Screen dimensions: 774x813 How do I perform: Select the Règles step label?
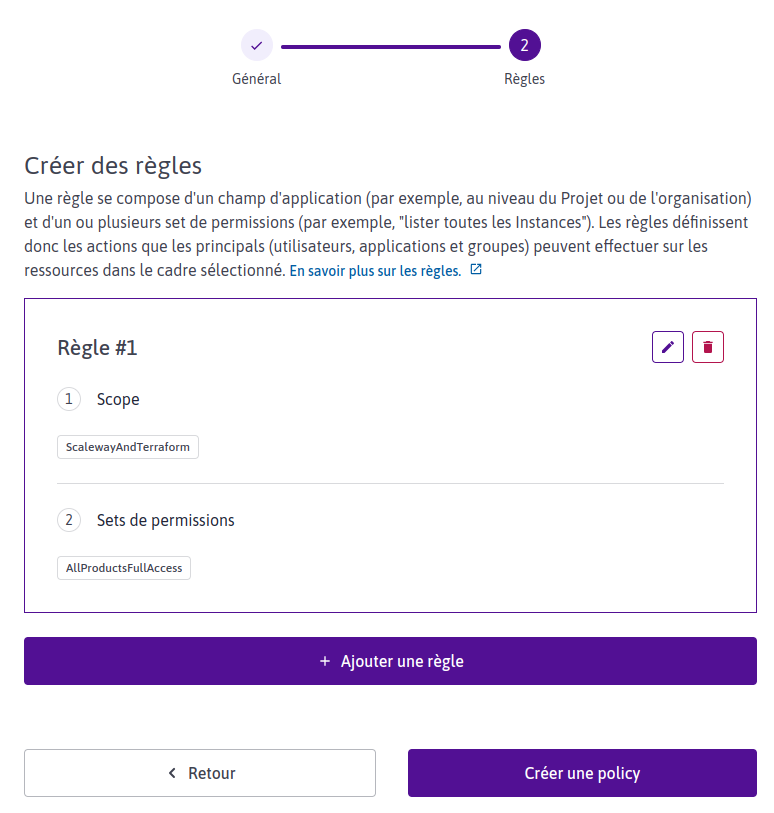(525, 79)
